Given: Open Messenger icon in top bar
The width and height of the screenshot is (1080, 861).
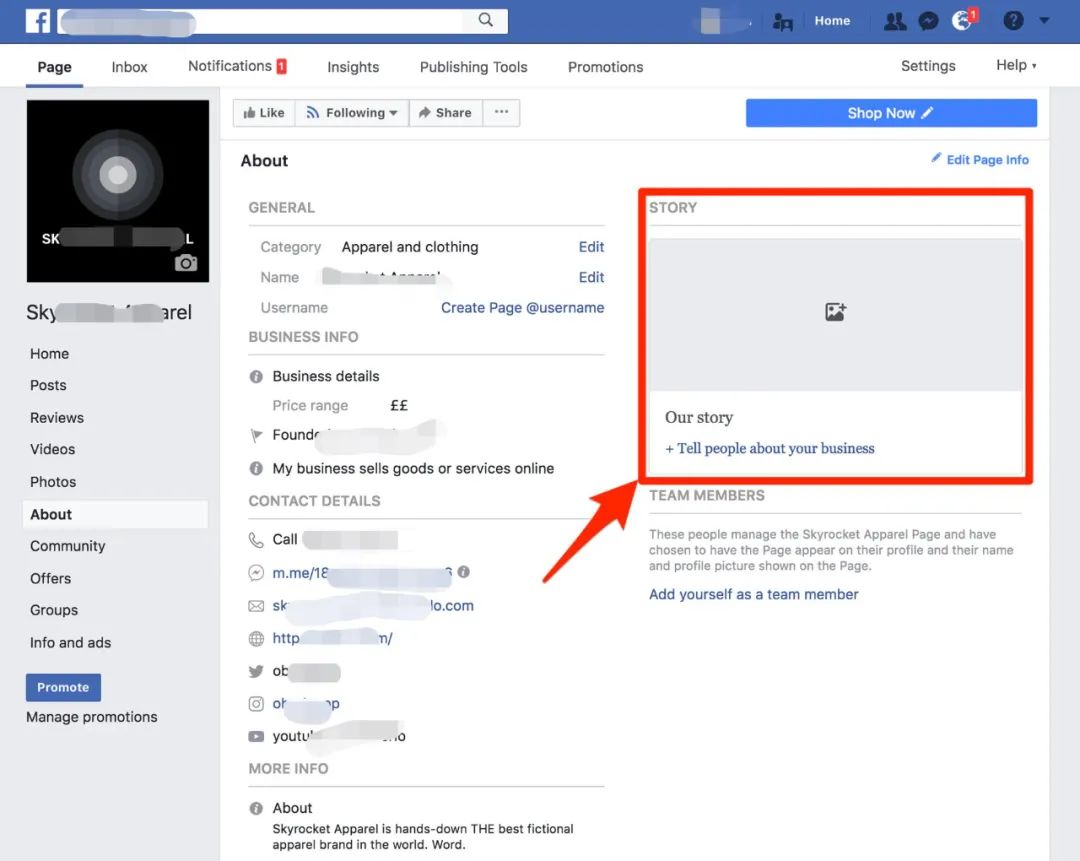Looking at the screenshot, I should coord(928,21).
